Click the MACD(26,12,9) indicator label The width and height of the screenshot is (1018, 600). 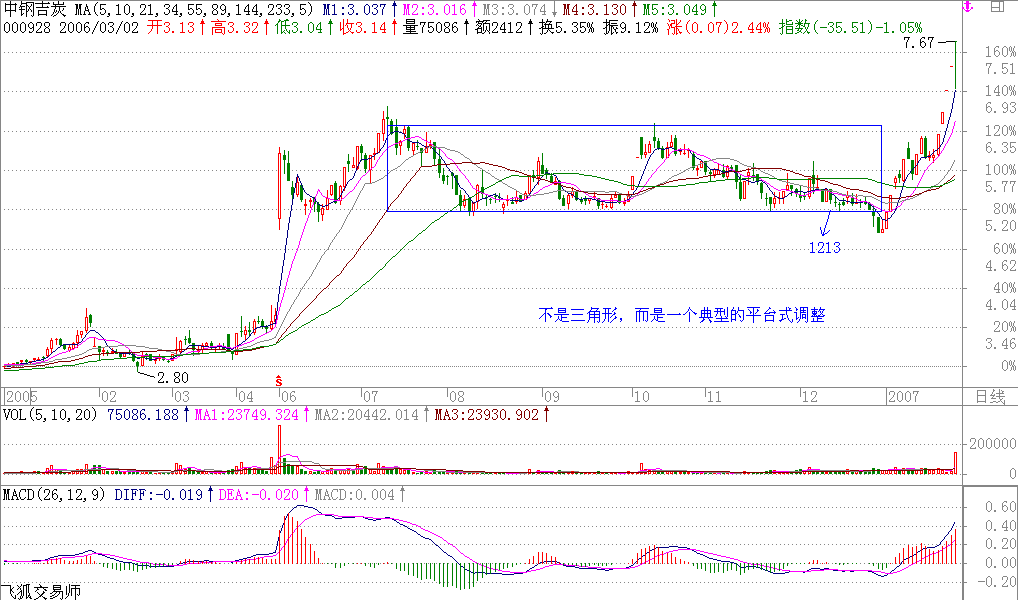(55, 495)
